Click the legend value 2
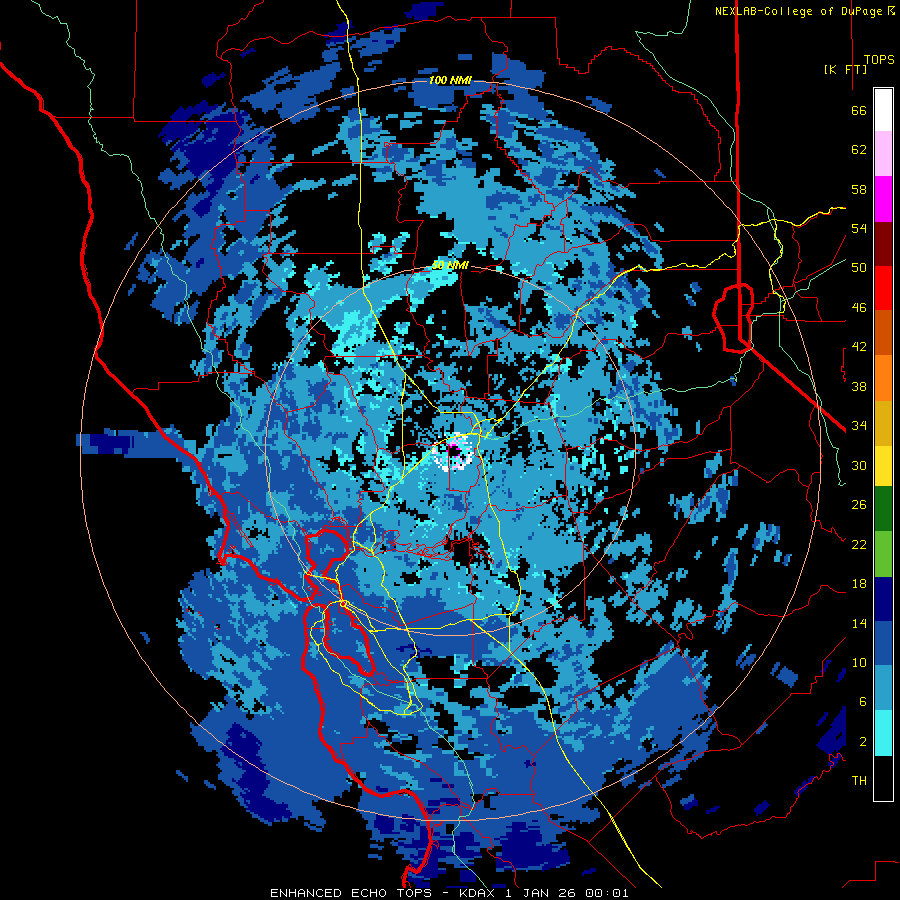 tap(863, 742)
